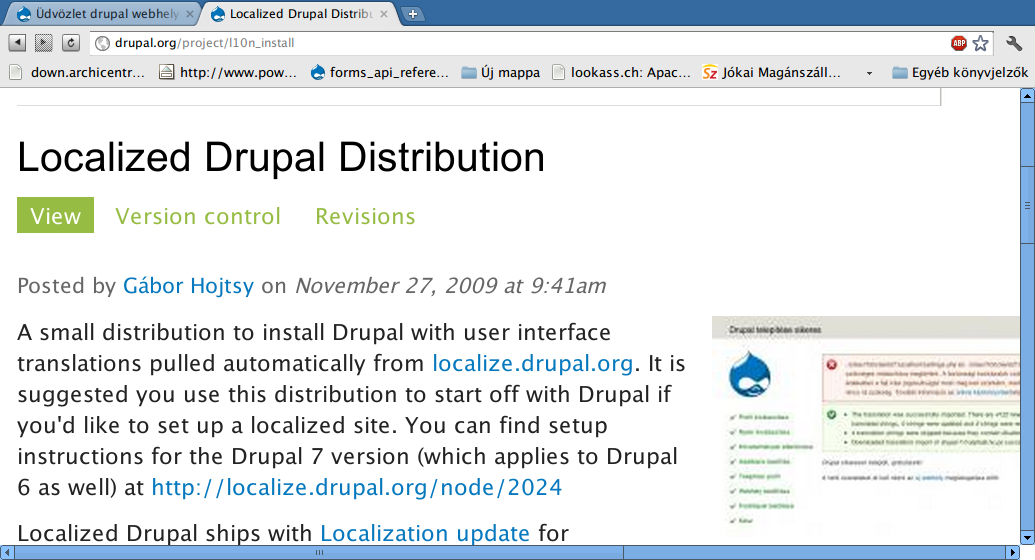Reload the page with the refresh icon
The height and width of the screenshot is (560, 1035).
coord(71,43)
